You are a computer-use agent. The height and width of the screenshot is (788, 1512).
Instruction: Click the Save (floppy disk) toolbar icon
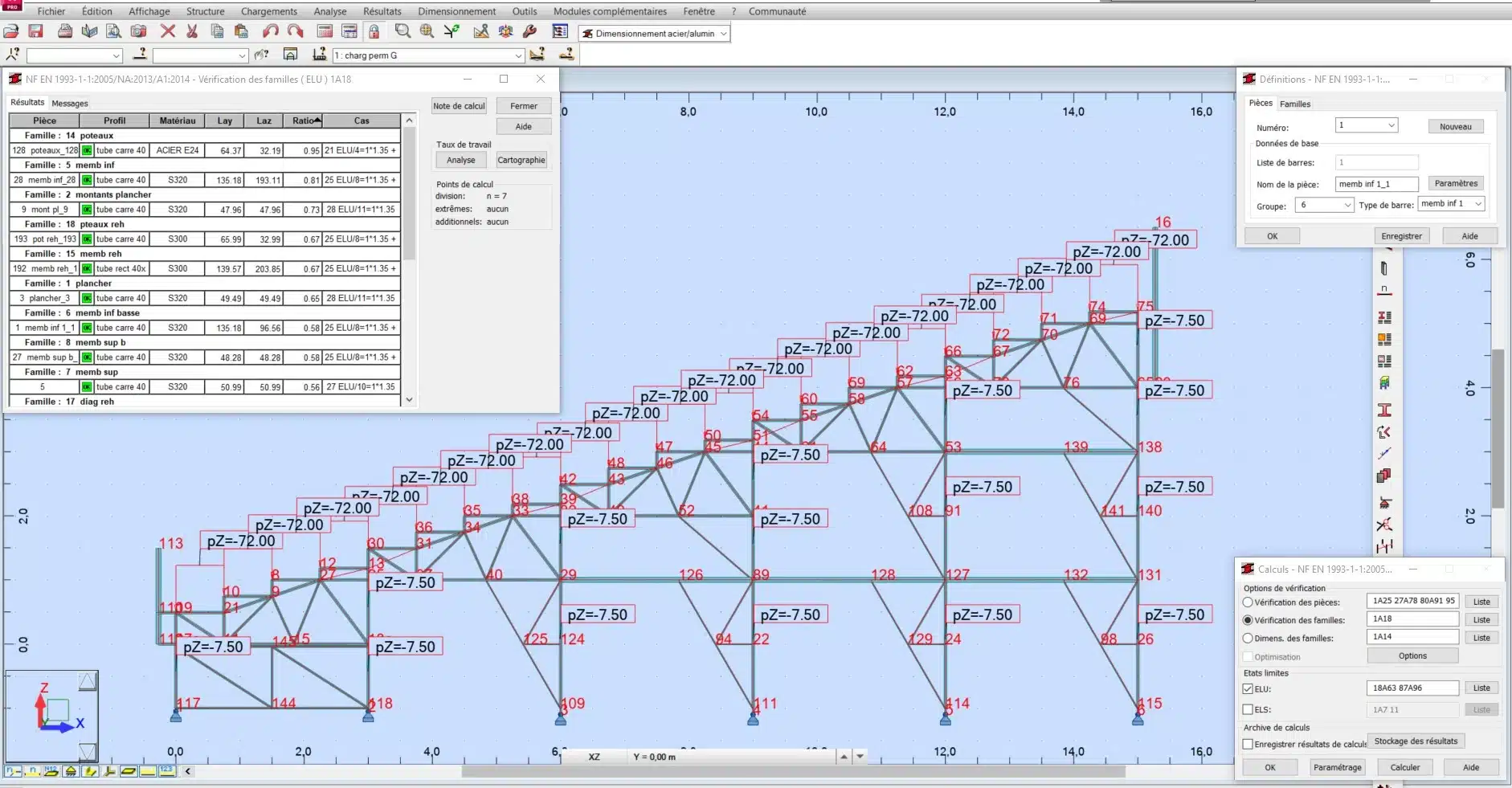click(x=35, y=31)
